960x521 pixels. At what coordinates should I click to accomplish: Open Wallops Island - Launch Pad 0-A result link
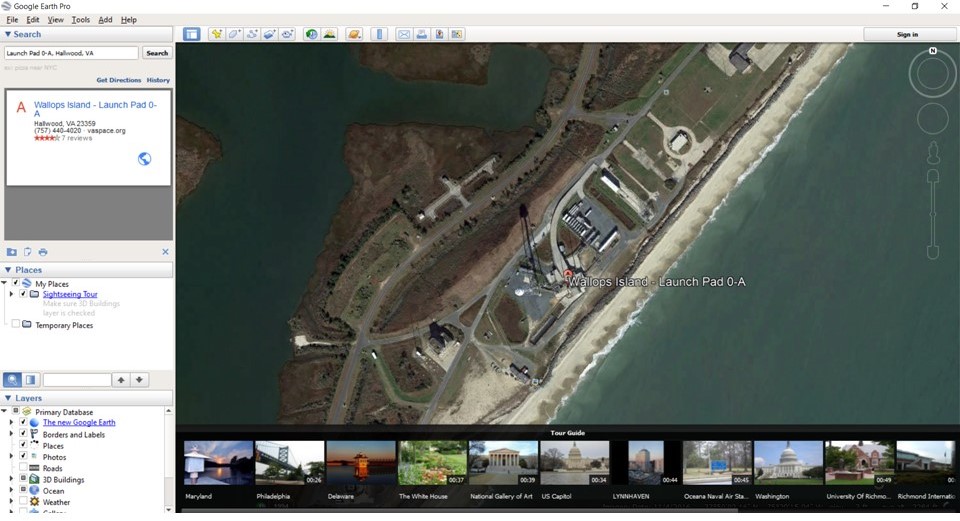click(95, 109)
